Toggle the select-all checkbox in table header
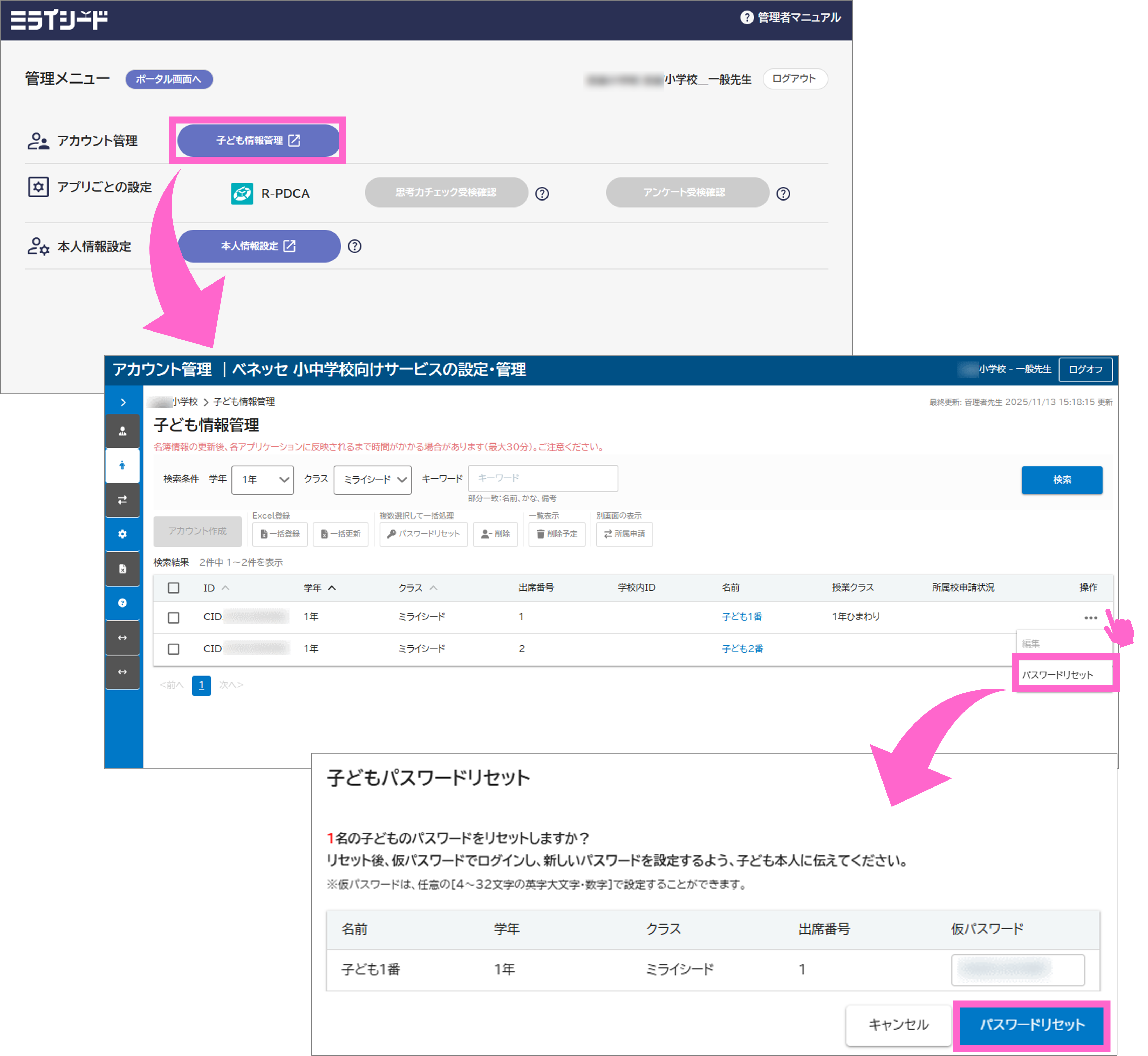1148x1056 pixels. (174, 588)
